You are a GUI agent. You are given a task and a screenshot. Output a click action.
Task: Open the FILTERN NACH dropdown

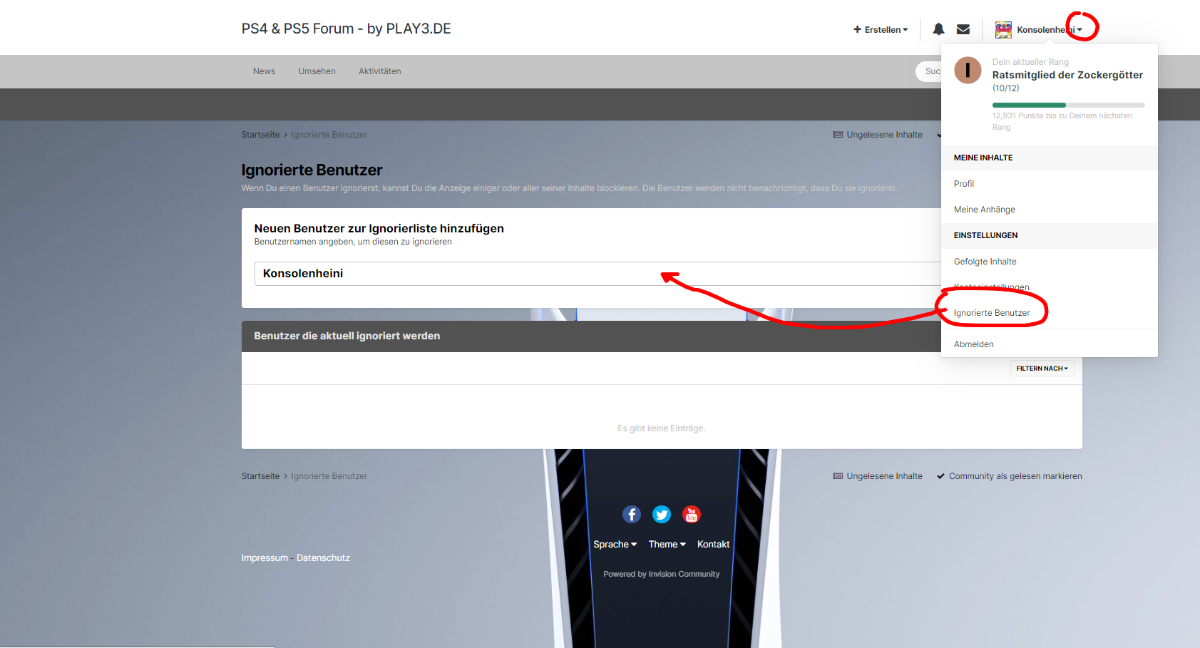pos(1042,369)
